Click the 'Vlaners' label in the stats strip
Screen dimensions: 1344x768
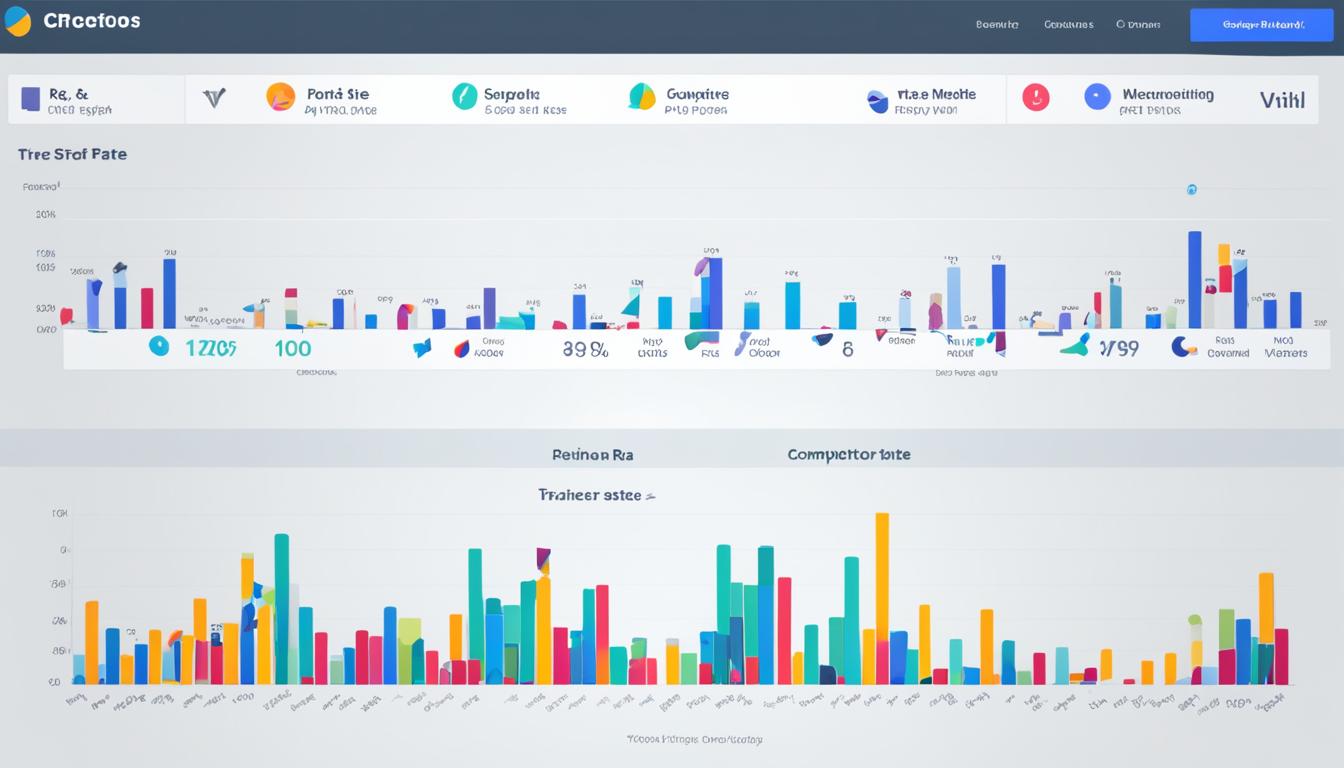pos(1285,353)
